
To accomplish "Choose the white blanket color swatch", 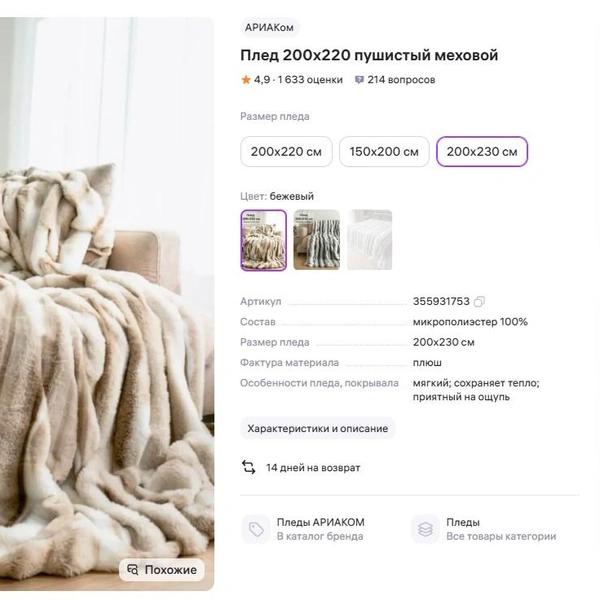I will (x=370, y=240).
